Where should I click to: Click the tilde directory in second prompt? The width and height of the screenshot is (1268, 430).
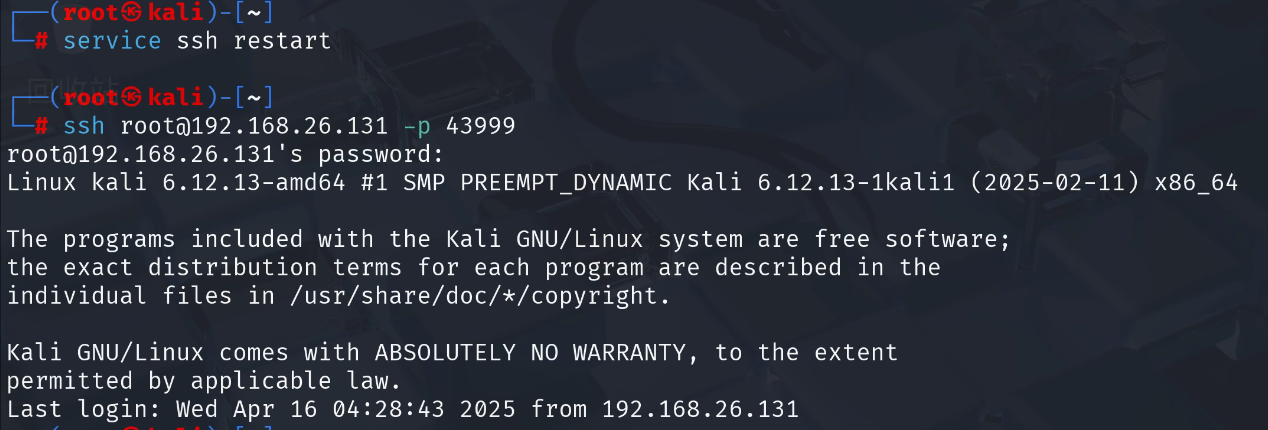256,97
